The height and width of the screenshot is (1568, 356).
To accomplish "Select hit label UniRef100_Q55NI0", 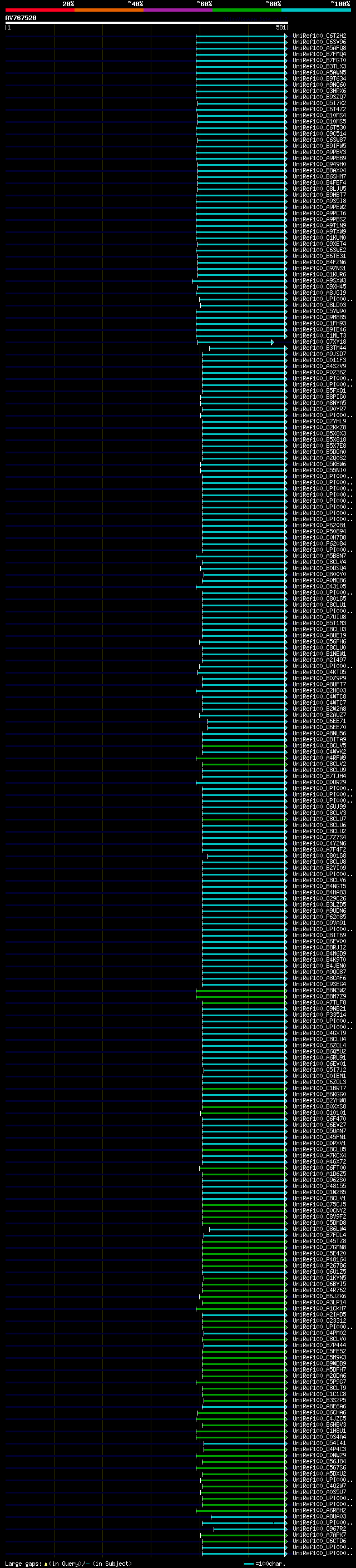I will [x=319, y=470].
